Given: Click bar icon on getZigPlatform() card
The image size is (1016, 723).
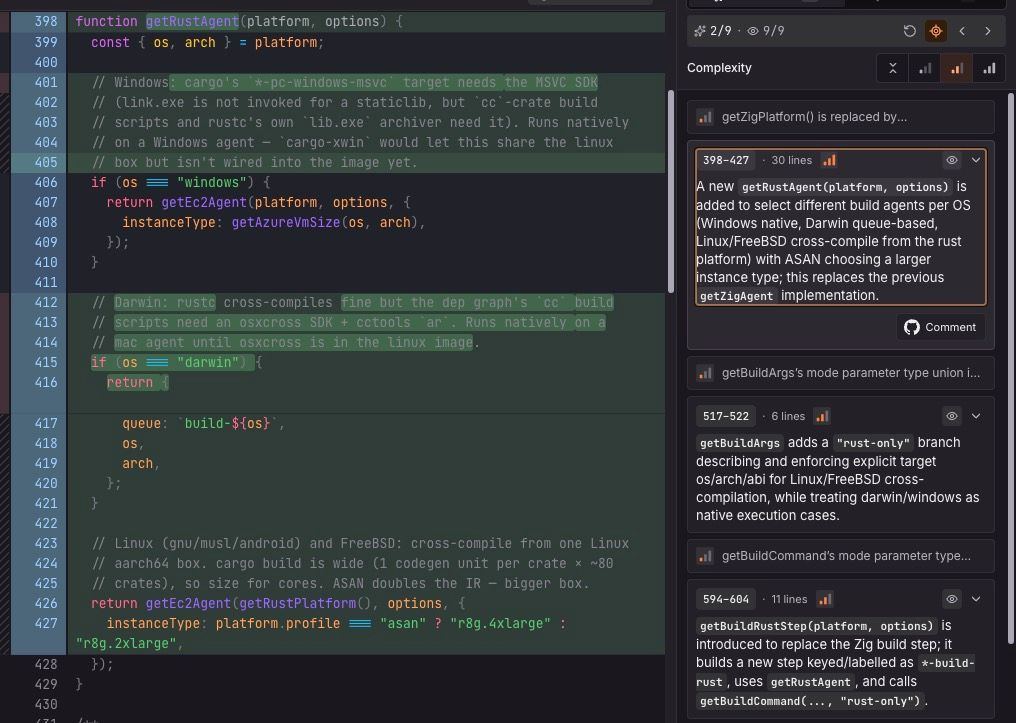Looking at the screenshot, I should (704, 117).
